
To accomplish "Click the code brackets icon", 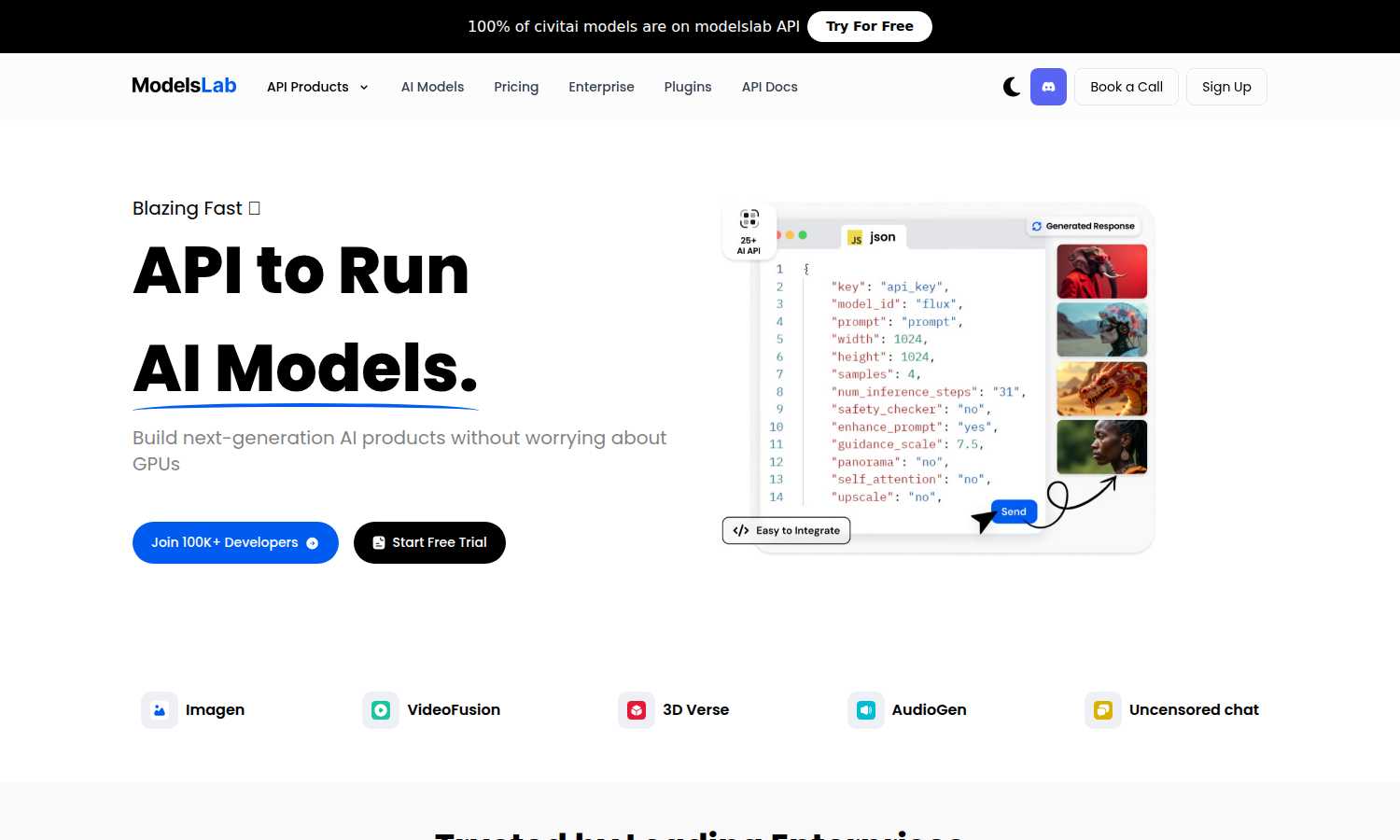I will [741, 530].
